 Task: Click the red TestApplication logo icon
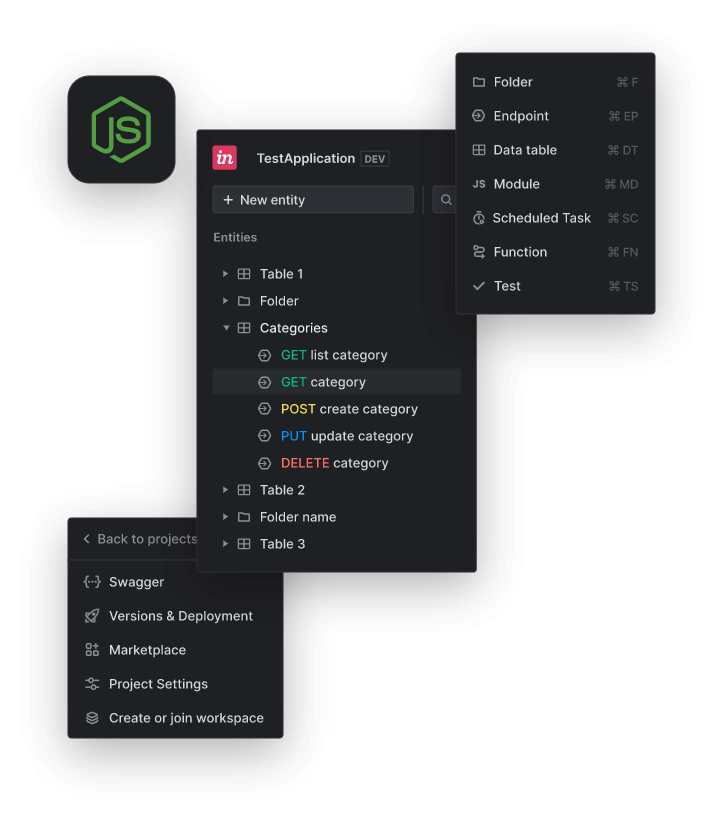click(x=225, y=158)
